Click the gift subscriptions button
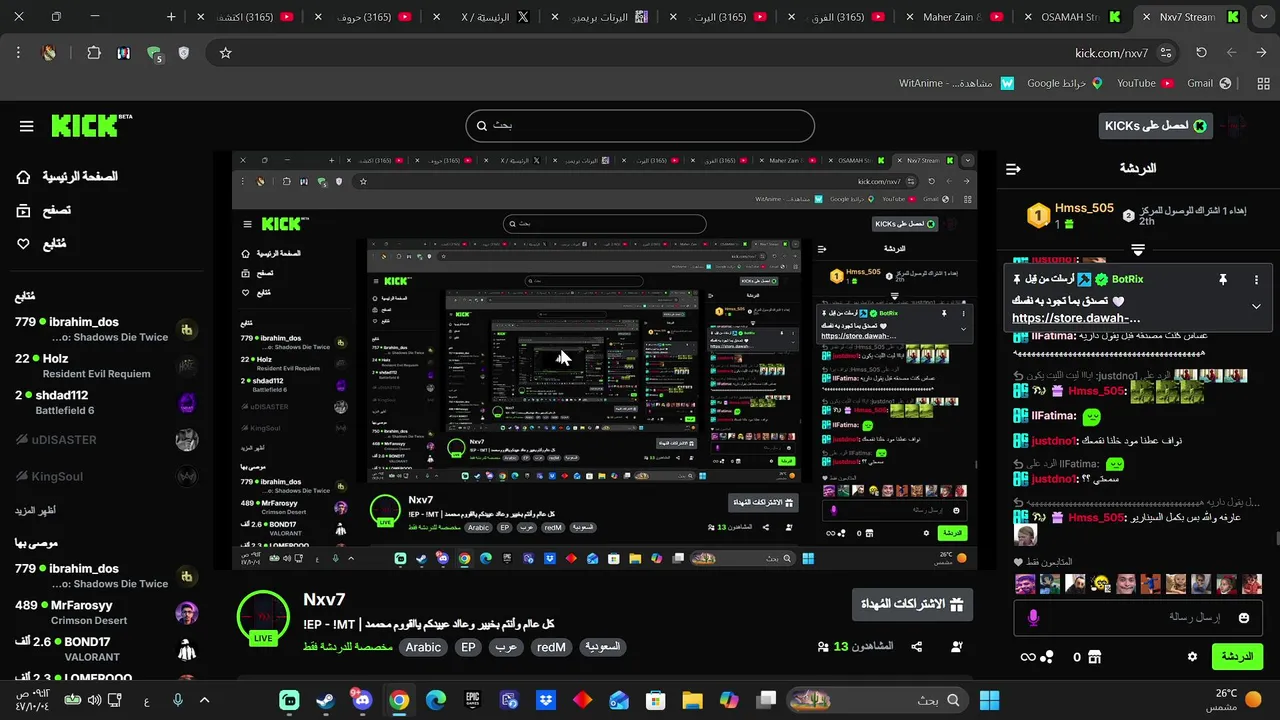Viewport: 1280px width, 720px height. point(912,604)
